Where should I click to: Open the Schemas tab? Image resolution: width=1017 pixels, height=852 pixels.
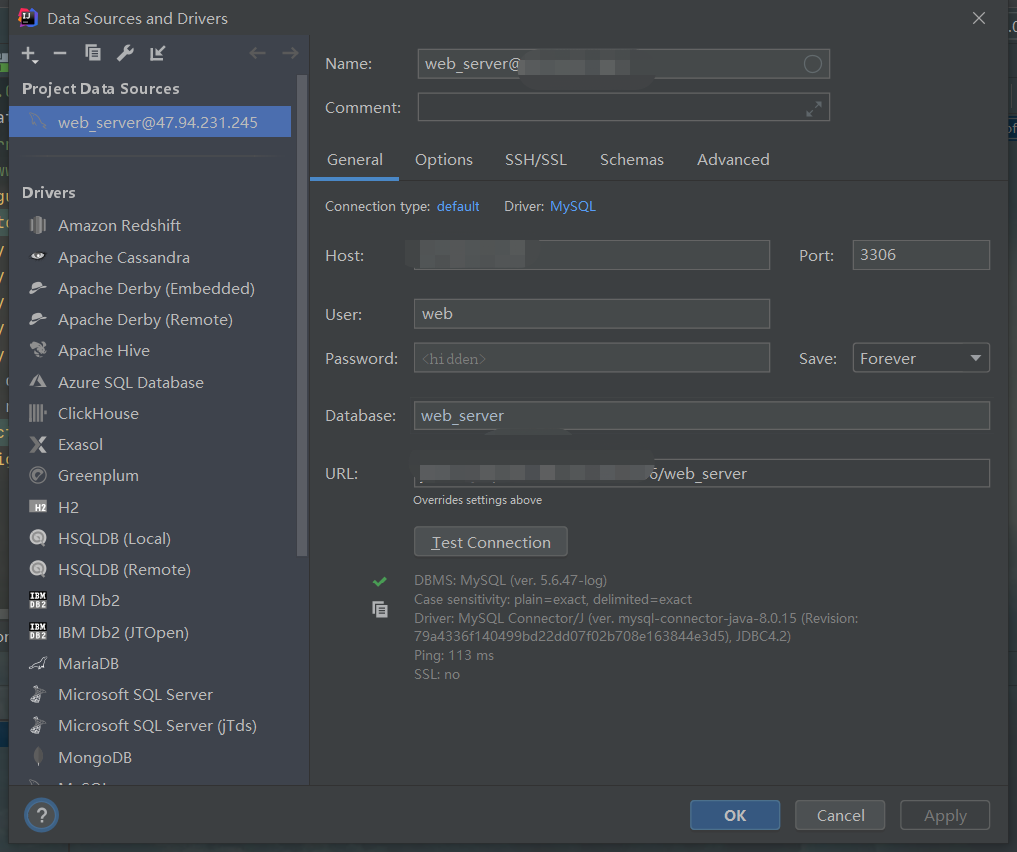point(632,160)
